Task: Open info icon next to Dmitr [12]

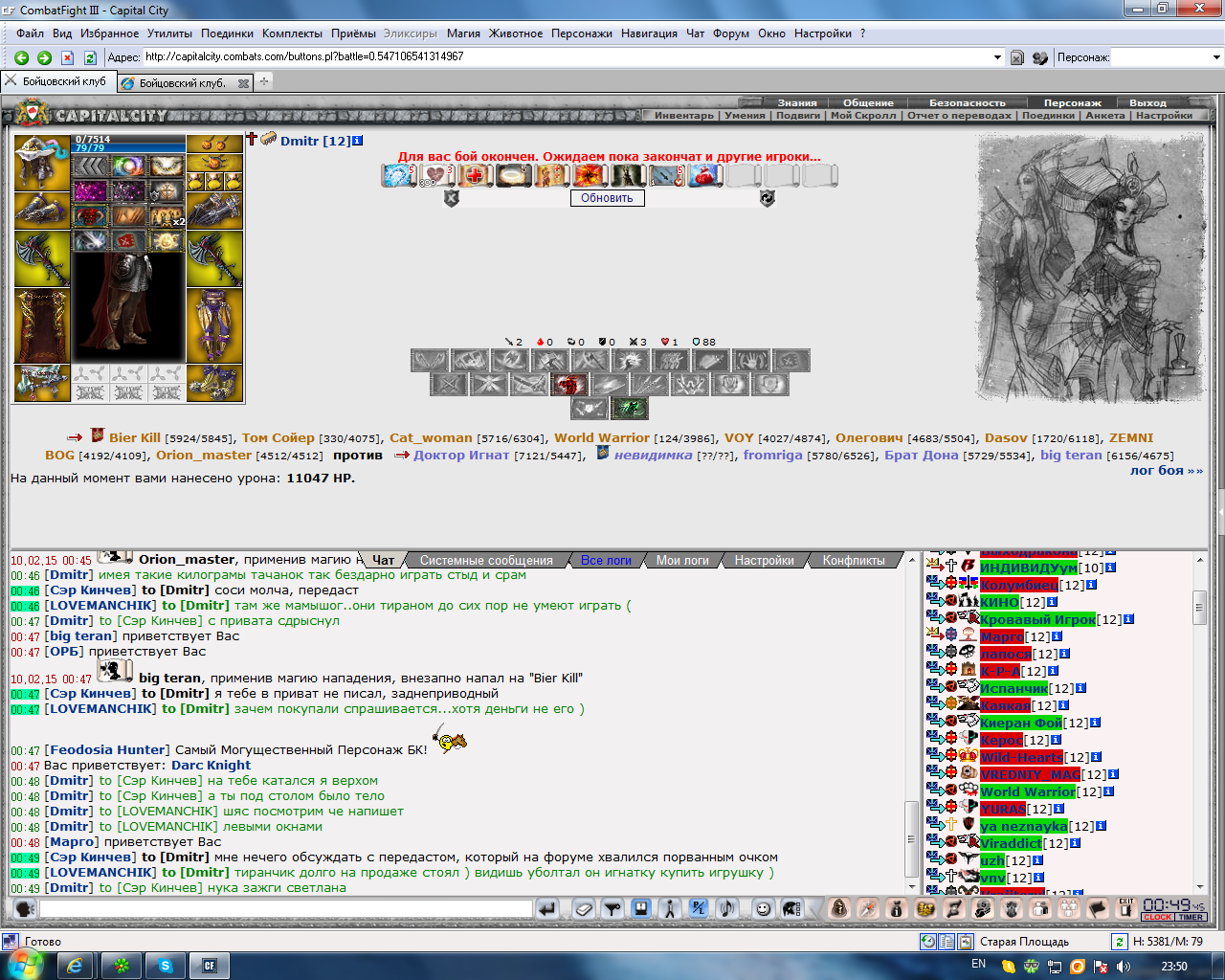Action: (358, 141)
